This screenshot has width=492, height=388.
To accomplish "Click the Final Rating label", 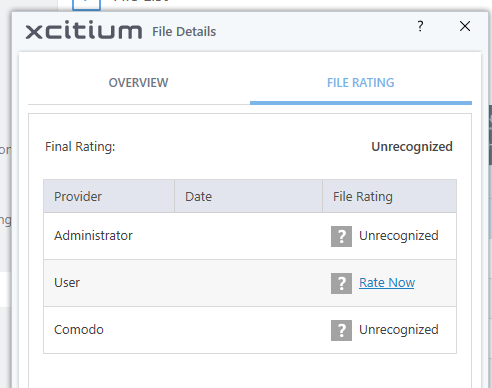I will click(80, 147).
